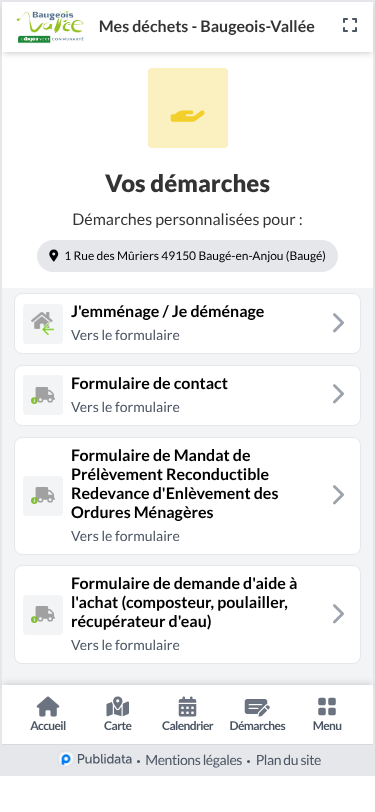Open the Mentions légales link
The height and width of the screenshot is (812, 375).
click(x=194, y=760)
